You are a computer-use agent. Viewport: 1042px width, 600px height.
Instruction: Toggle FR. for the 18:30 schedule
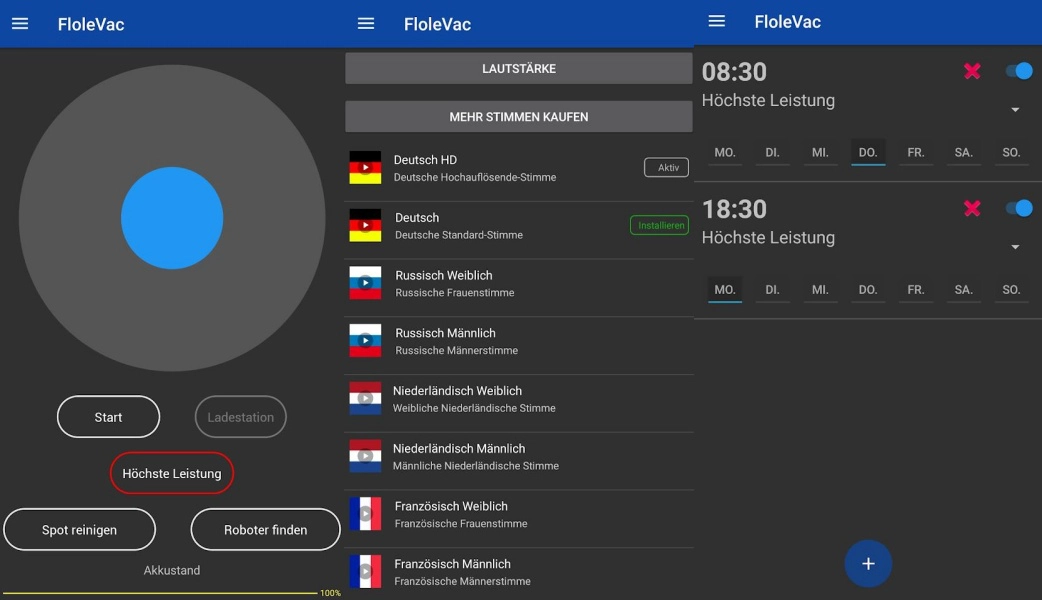tap(916, 290)
